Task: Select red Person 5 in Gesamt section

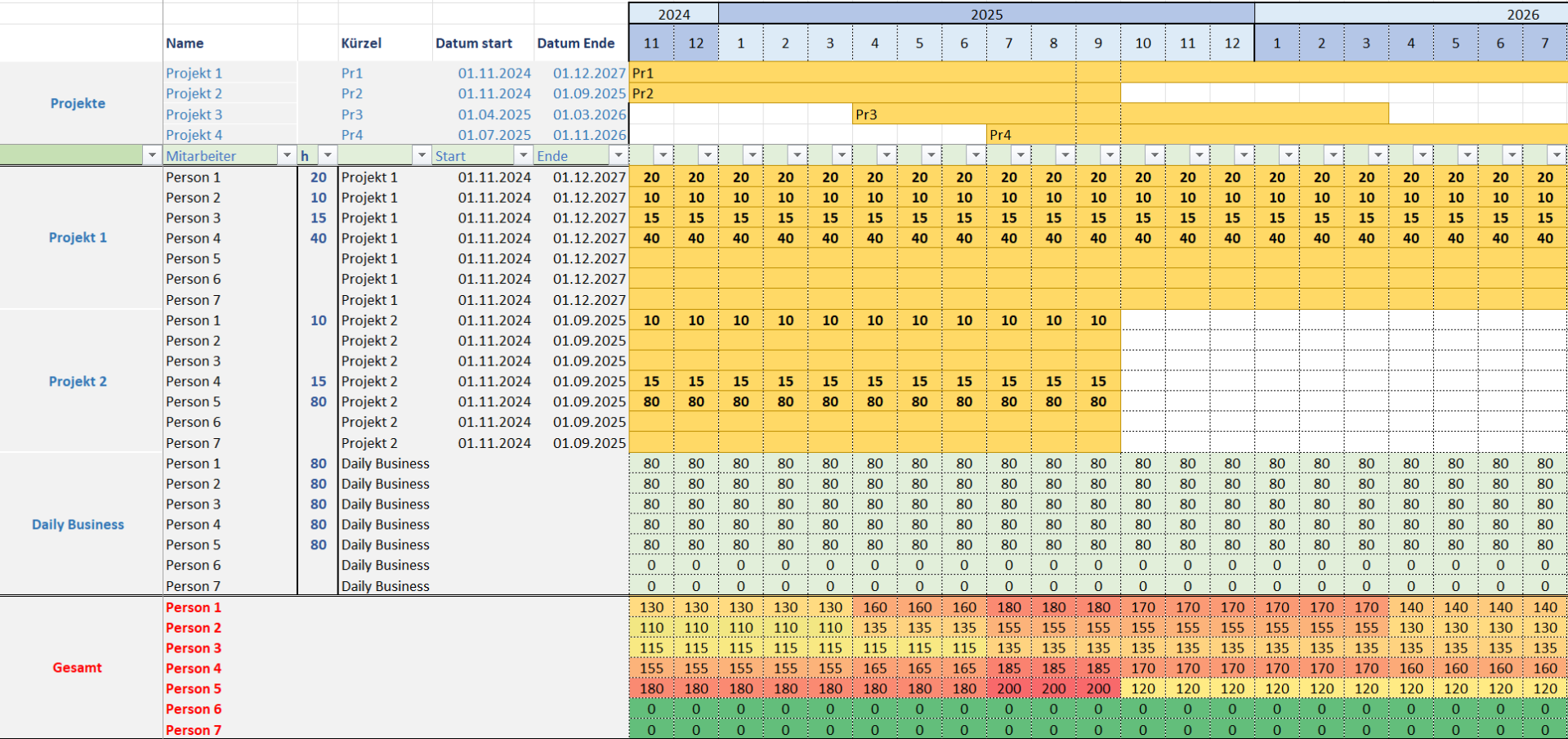Action: pos(194,688)
